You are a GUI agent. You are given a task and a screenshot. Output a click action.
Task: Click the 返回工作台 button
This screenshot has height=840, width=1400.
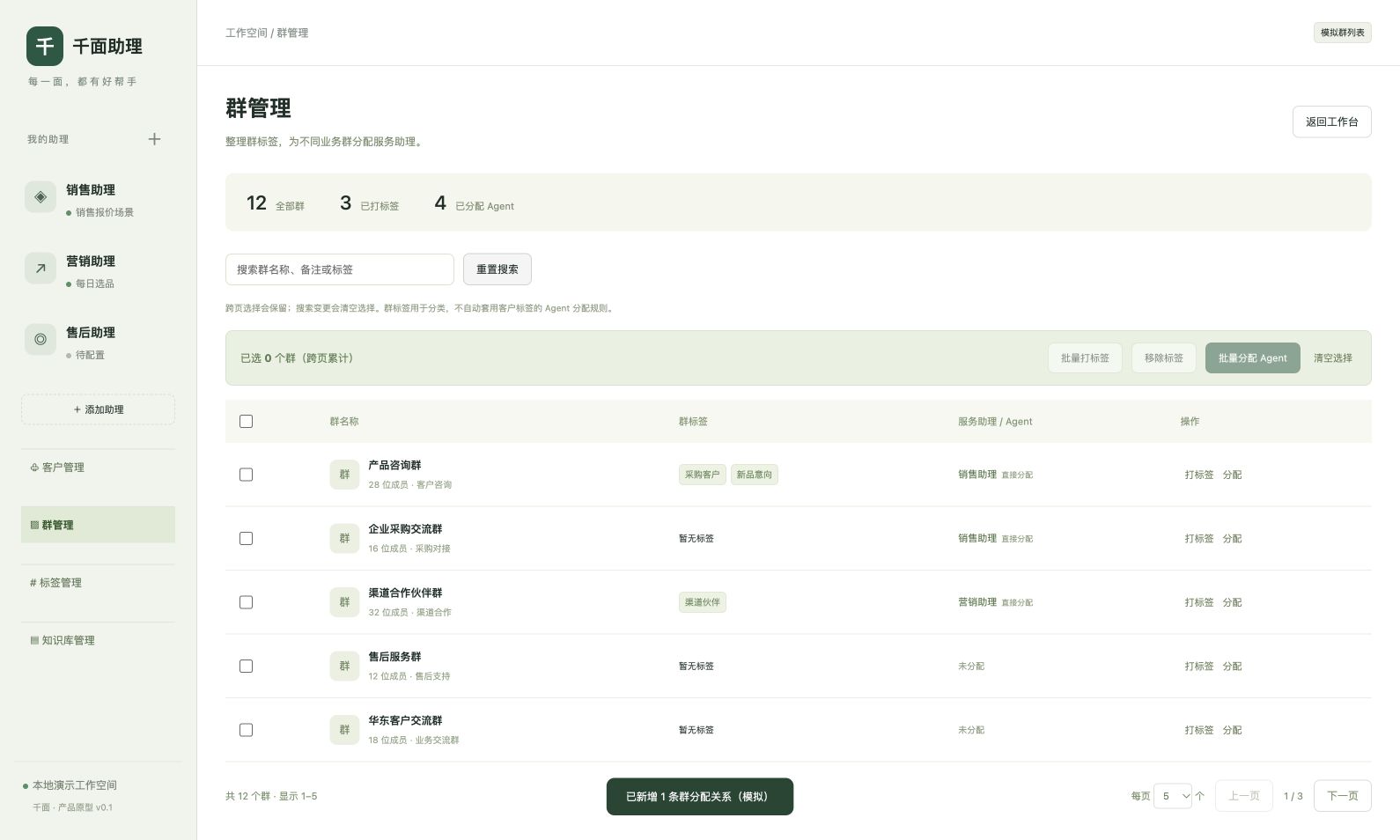click(1331, 122)
